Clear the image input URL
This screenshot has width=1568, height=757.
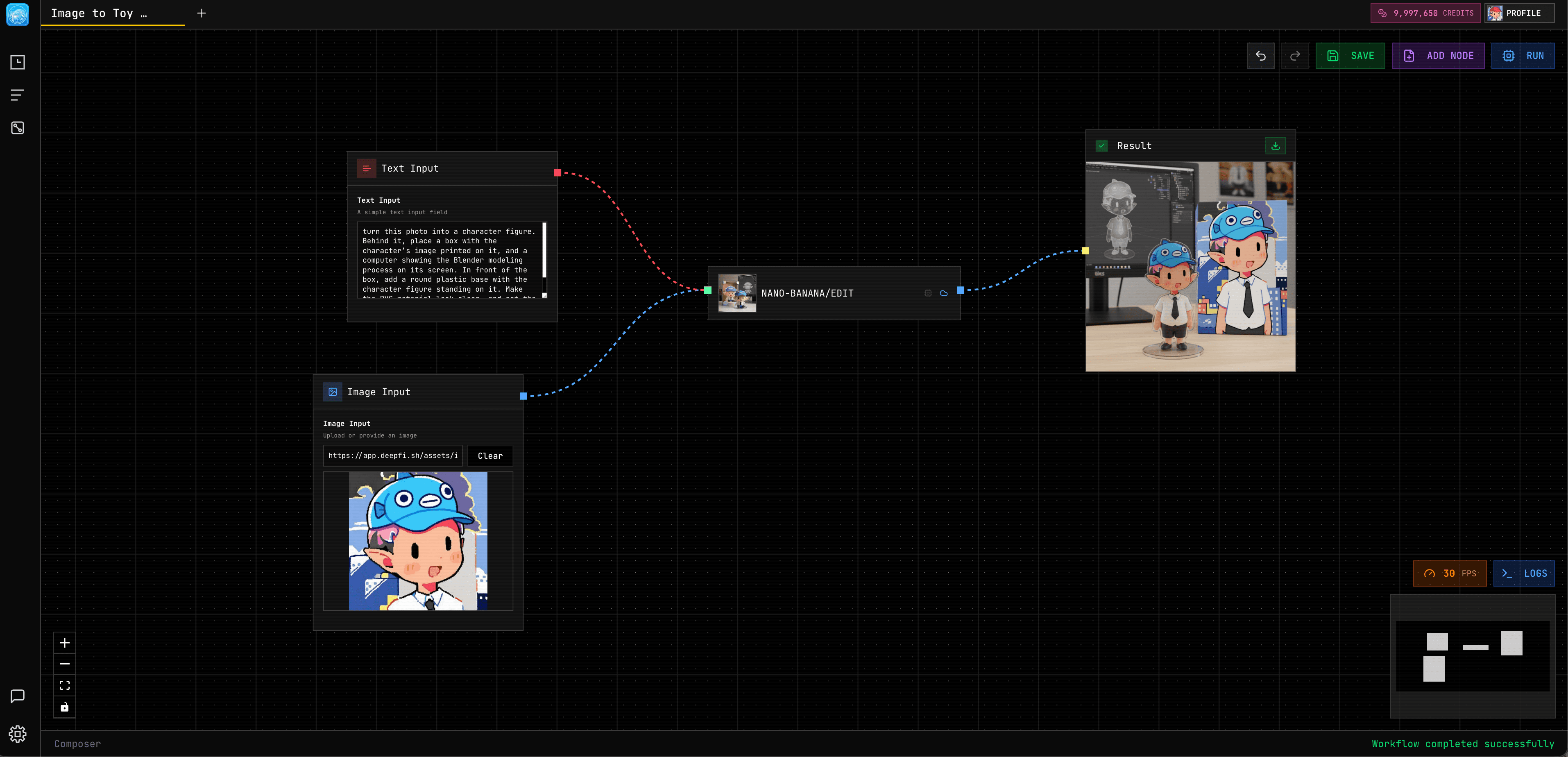[490, 455]
